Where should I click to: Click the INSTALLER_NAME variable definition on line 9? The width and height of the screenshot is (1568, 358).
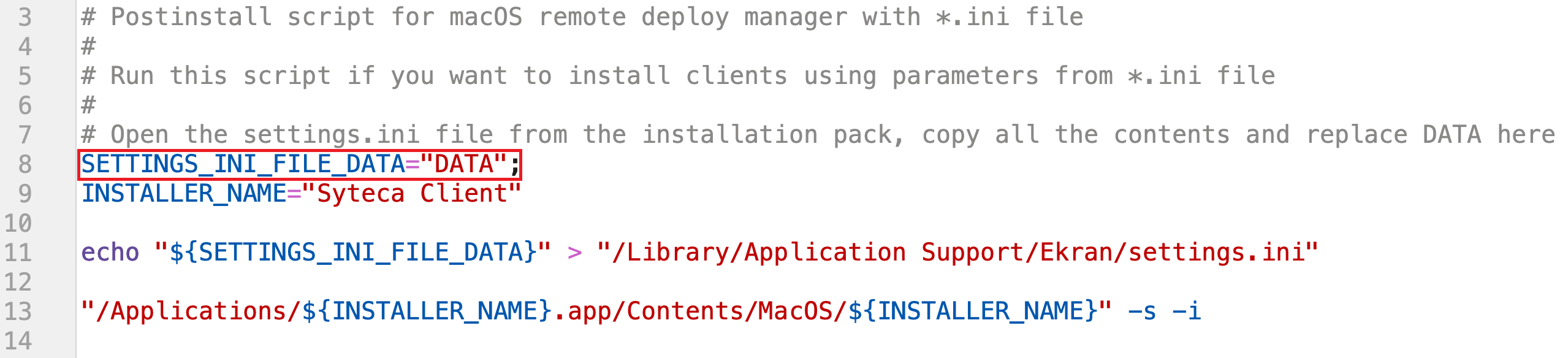[x=184, y=194]
